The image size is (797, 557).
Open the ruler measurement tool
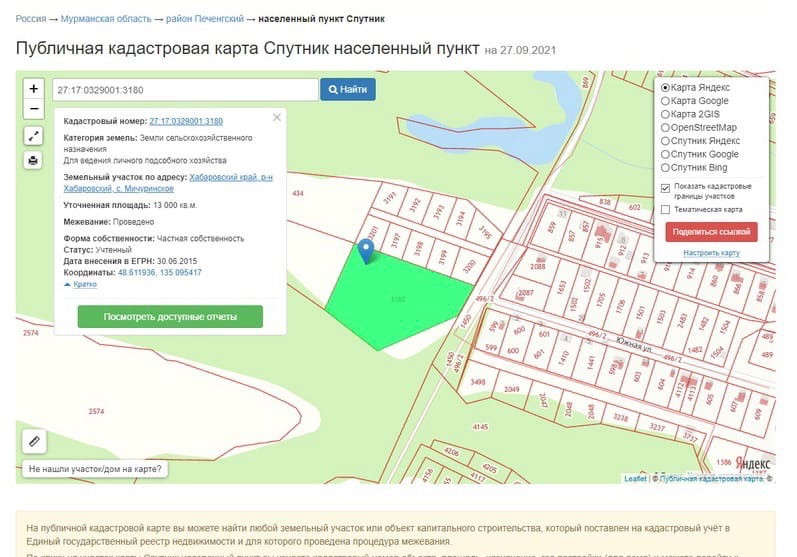34,441
